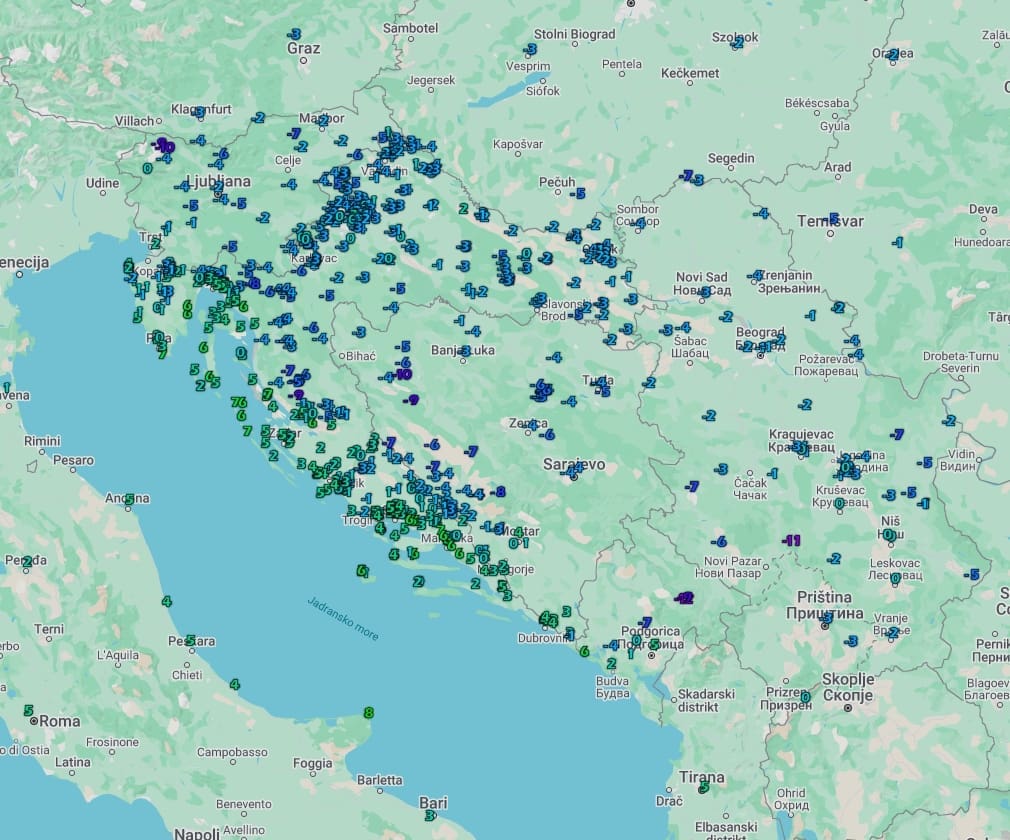Screen dimensions: 1010x840
Task: Click the 8 temperature marker on the Gargano coast
Action: coord(368,713)
